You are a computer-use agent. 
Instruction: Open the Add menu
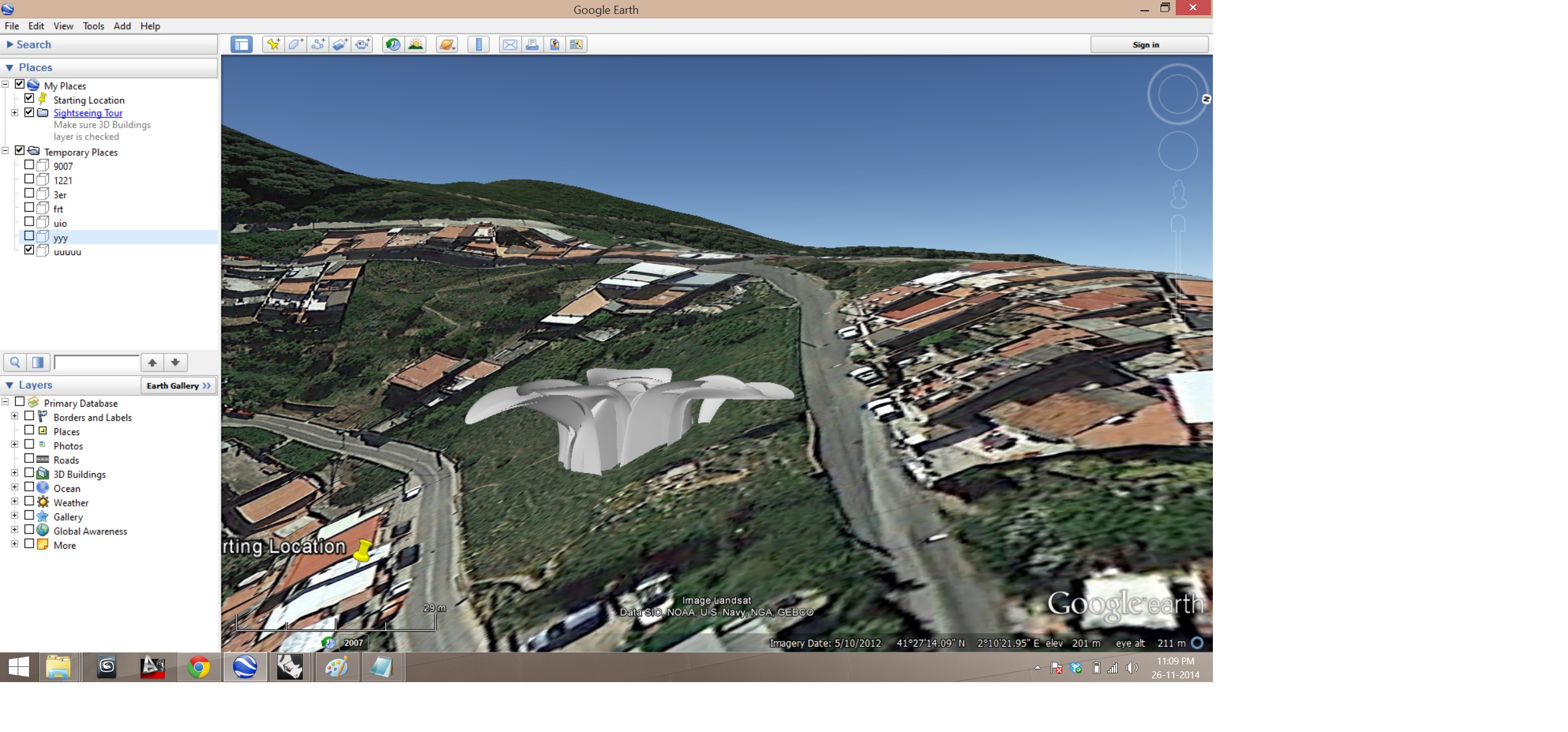122,26
